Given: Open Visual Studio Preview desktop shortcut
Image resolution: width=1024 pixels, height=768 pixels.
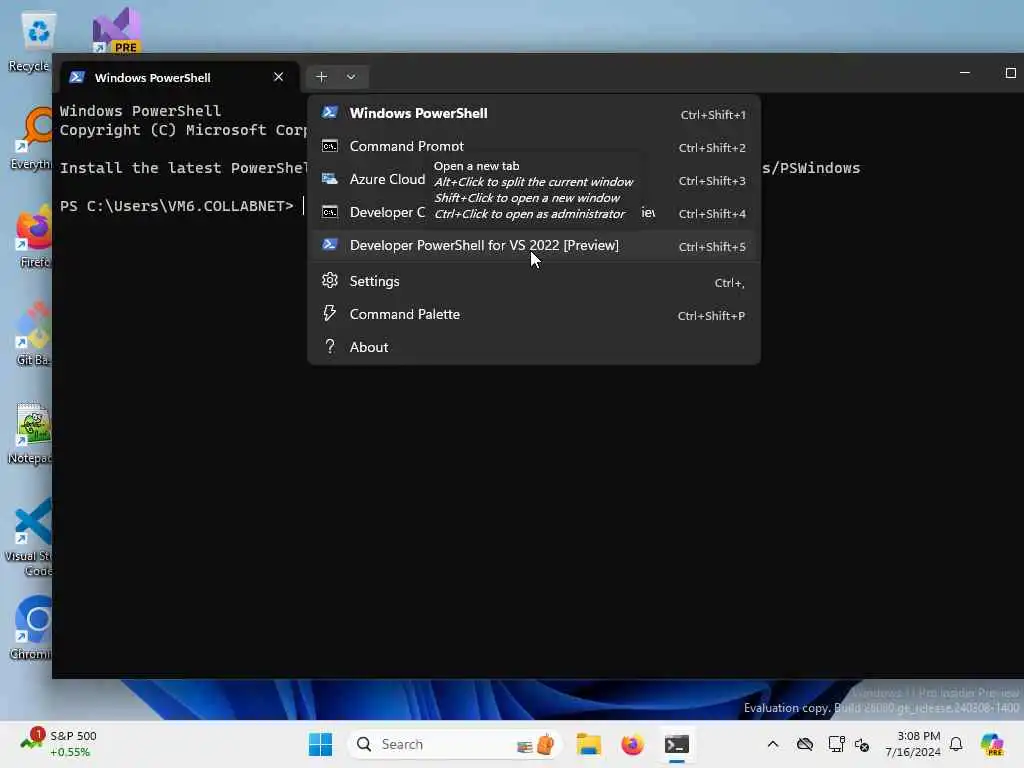Looking at the screenshot, I should pos(116,31).
